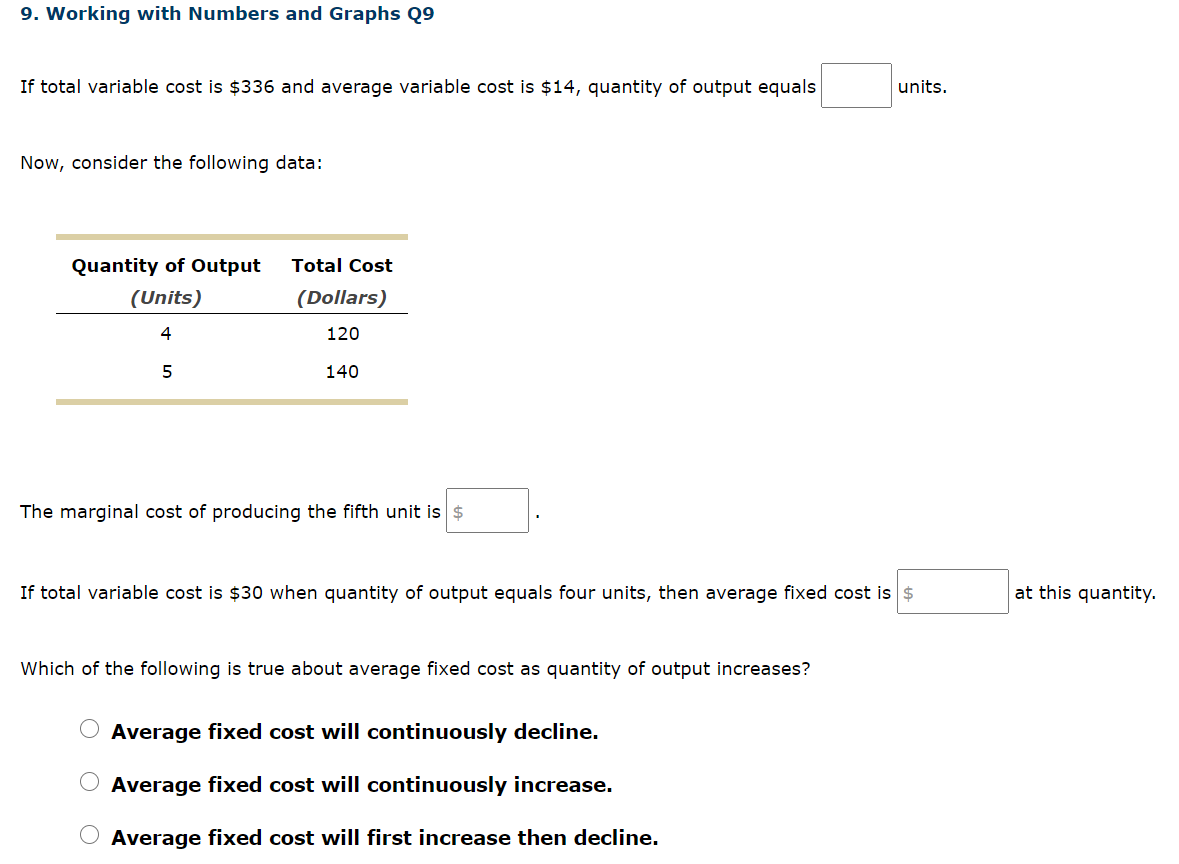Click the question about average fixed cost trend
Image resolution: width=1179 pixels, height=864 pixels.
[413, 668]
